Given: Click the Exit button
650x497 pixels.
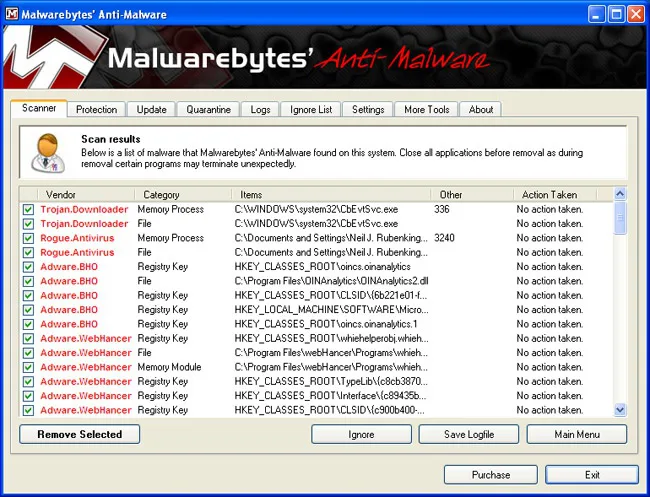Looking at the screenshot, I should click(592, 475).
